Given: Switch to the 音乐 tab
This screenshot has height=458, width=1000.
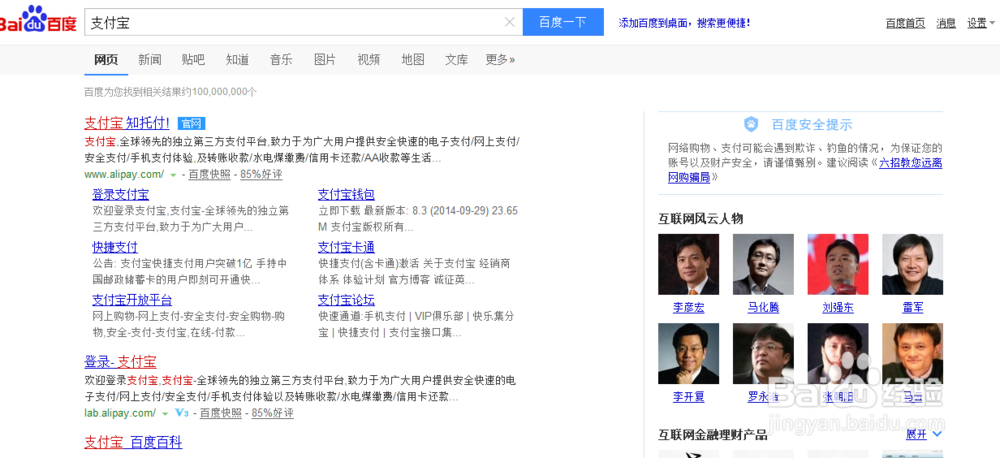Looking at the screenshot, I should click(x=281, y=60).
